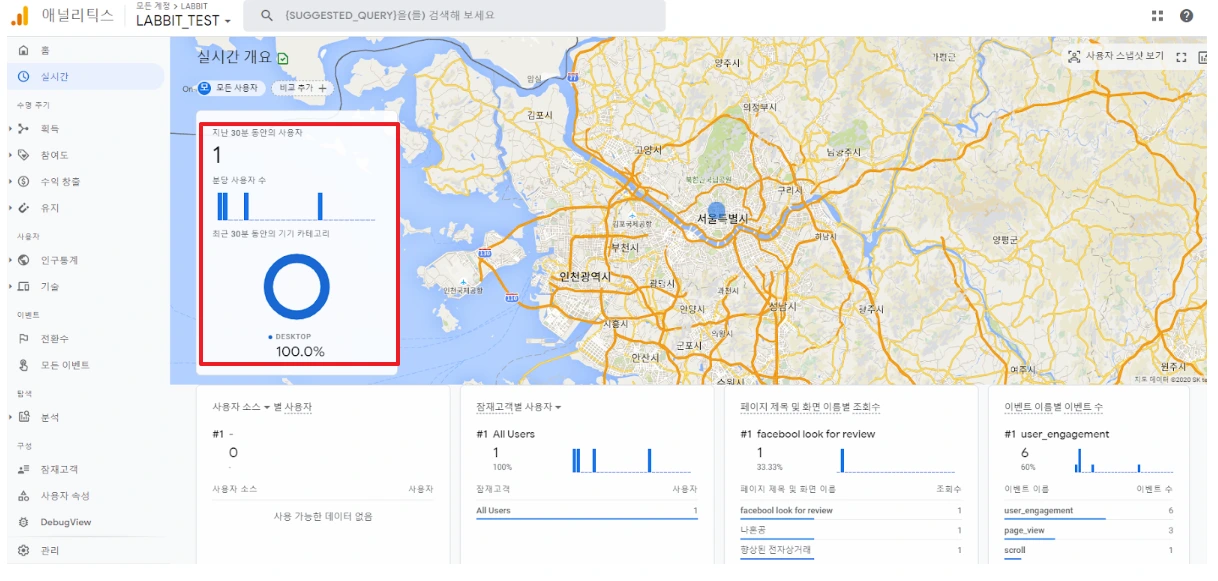Click 사용자 스냅샷 보기 button
Screen dimensions: 1218x581
coord(1116,57)
